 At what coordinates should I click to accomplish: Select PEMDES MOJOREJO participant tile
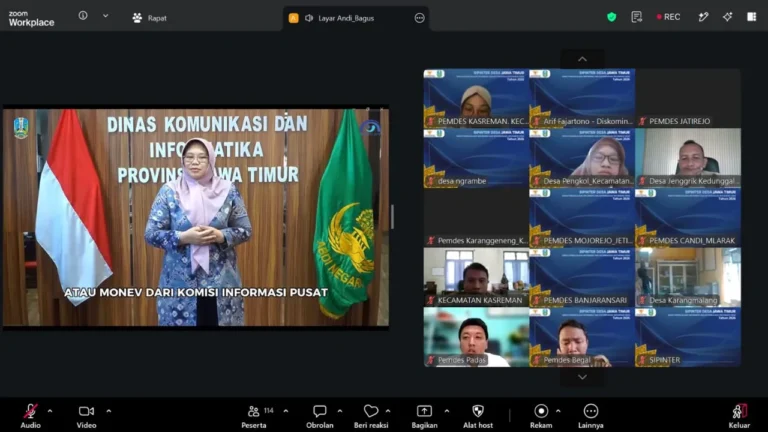582,217
